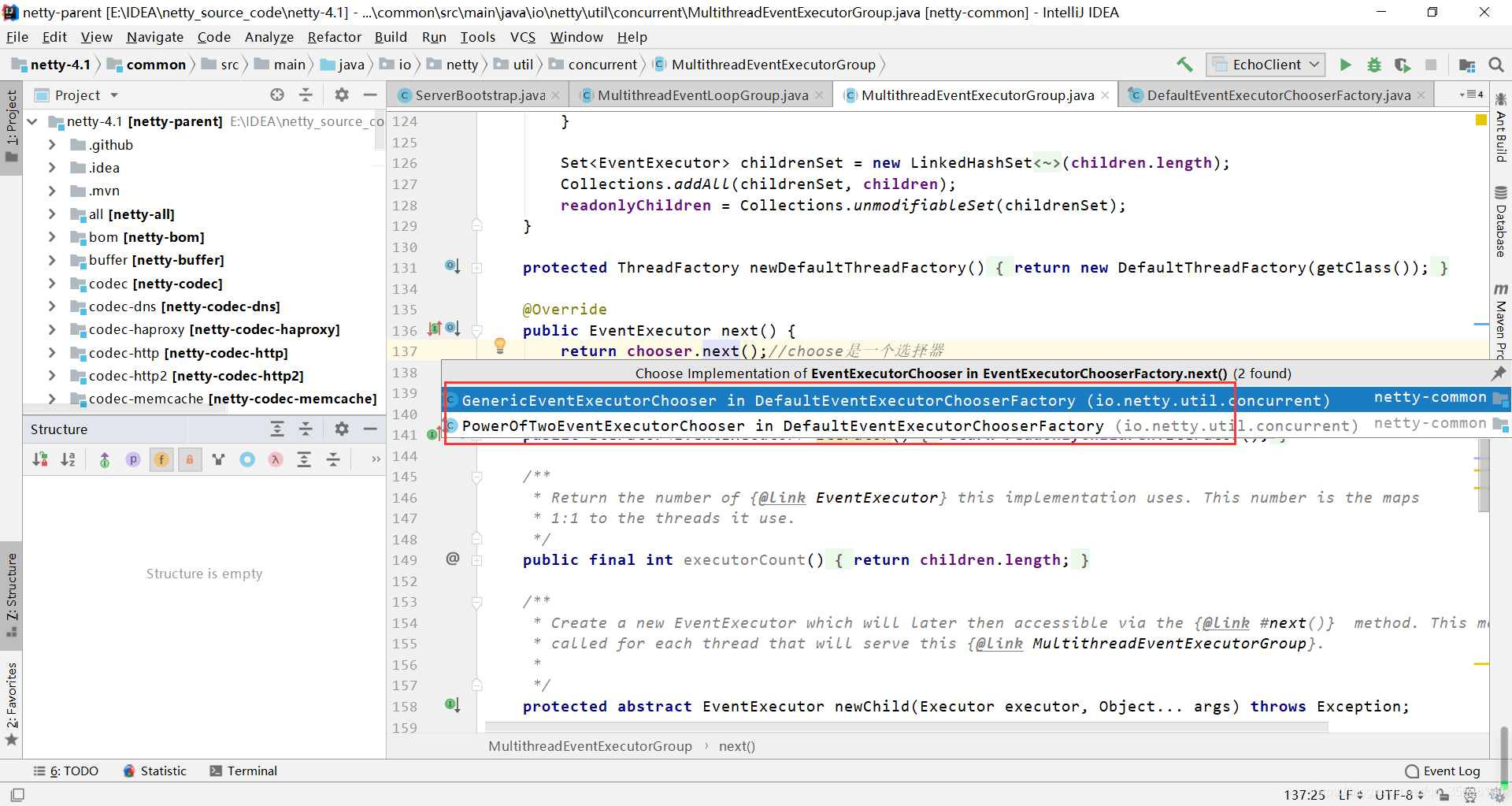The image size is (1512, 806).
Task: Show more Structure toolbar items chevron
Action: point(376,459)
